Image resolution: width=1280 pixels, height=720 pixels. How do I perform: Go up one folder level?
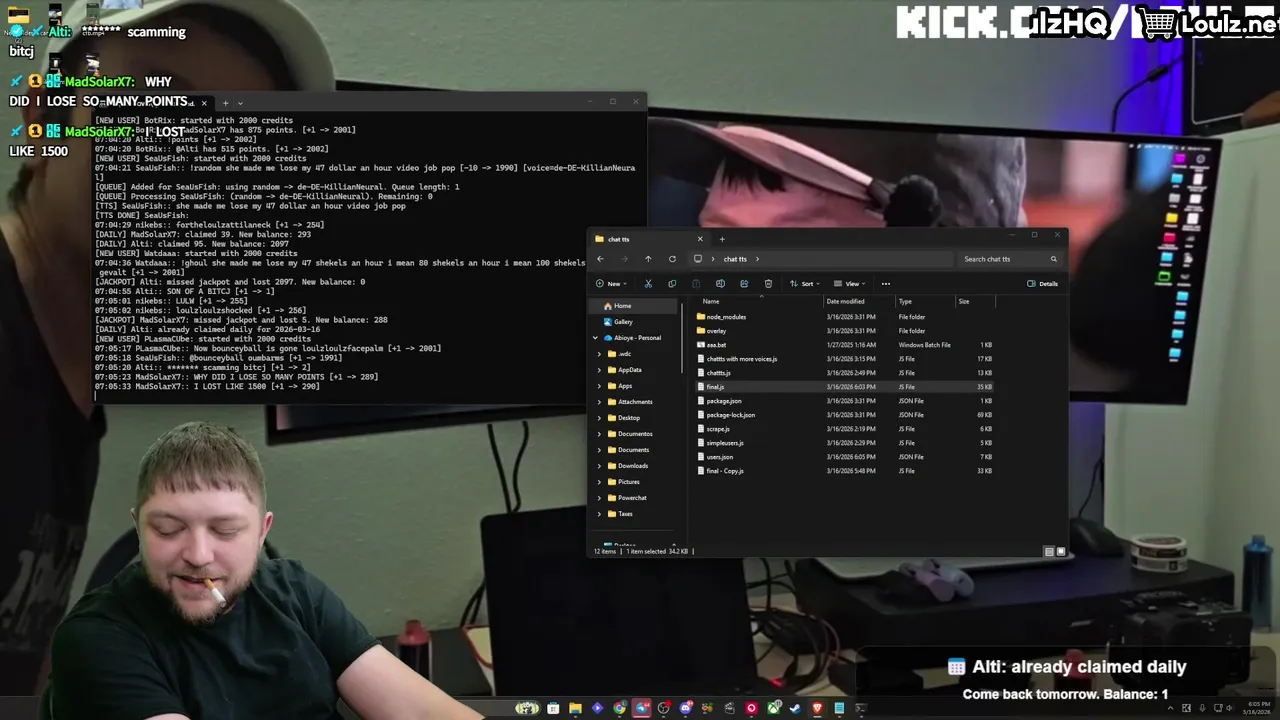[648, 259]
